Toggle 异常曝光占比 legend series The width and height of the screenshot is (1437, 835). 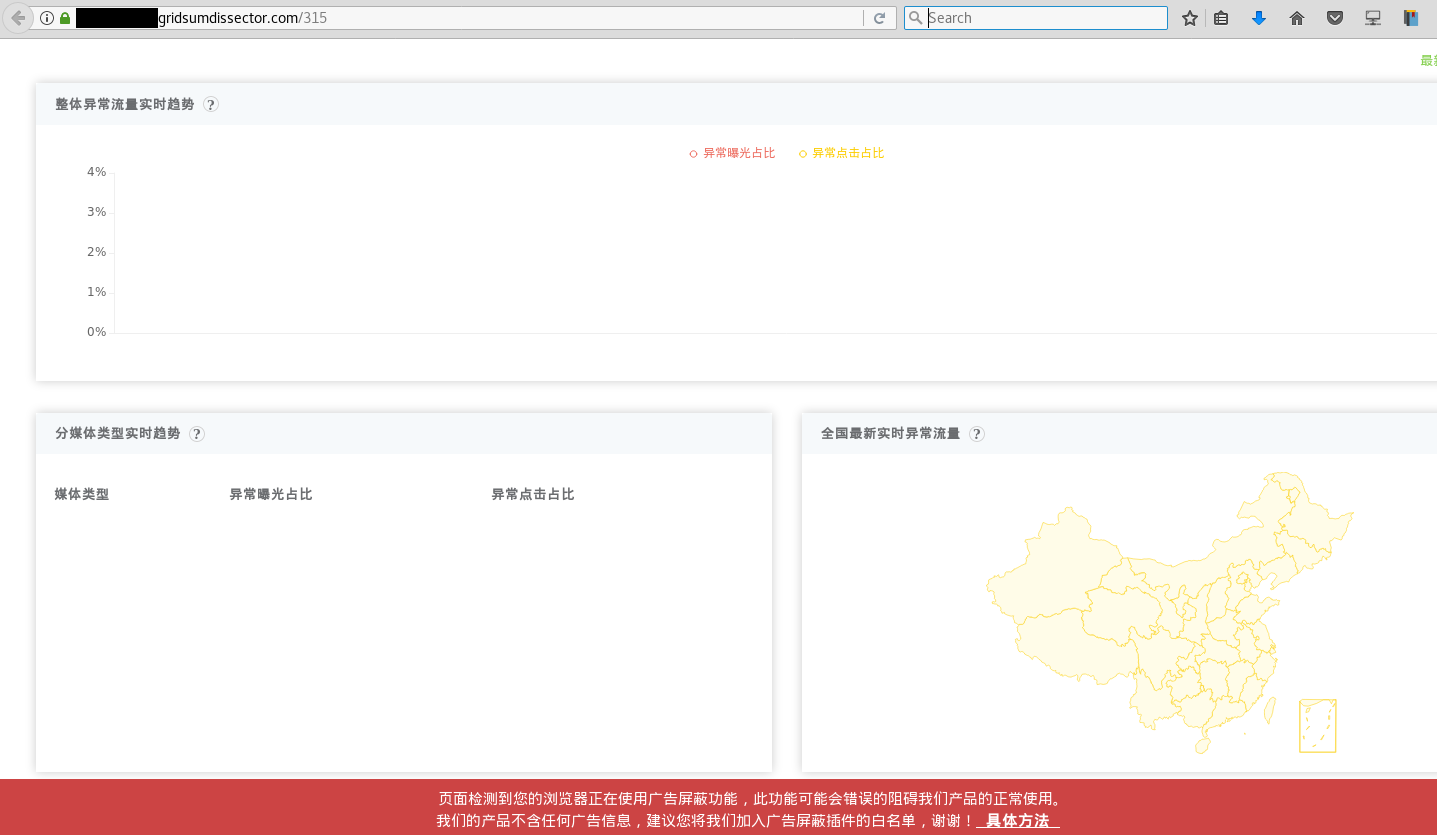[x=732, y=153]
